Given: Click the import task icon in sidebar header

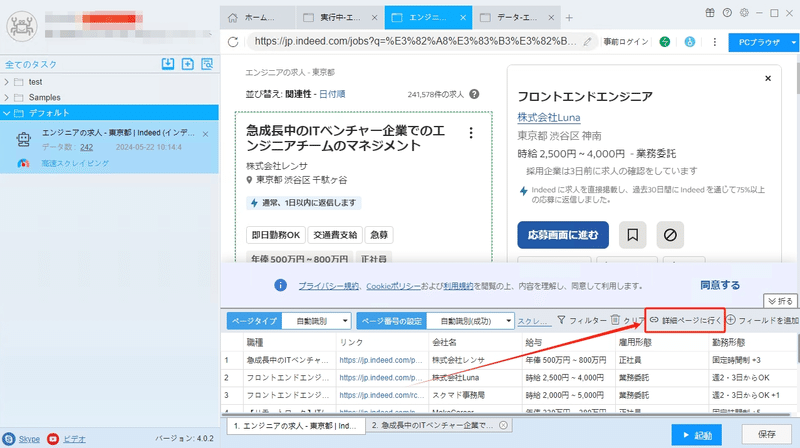Looking at the screenshot, I should coord(168,64).
